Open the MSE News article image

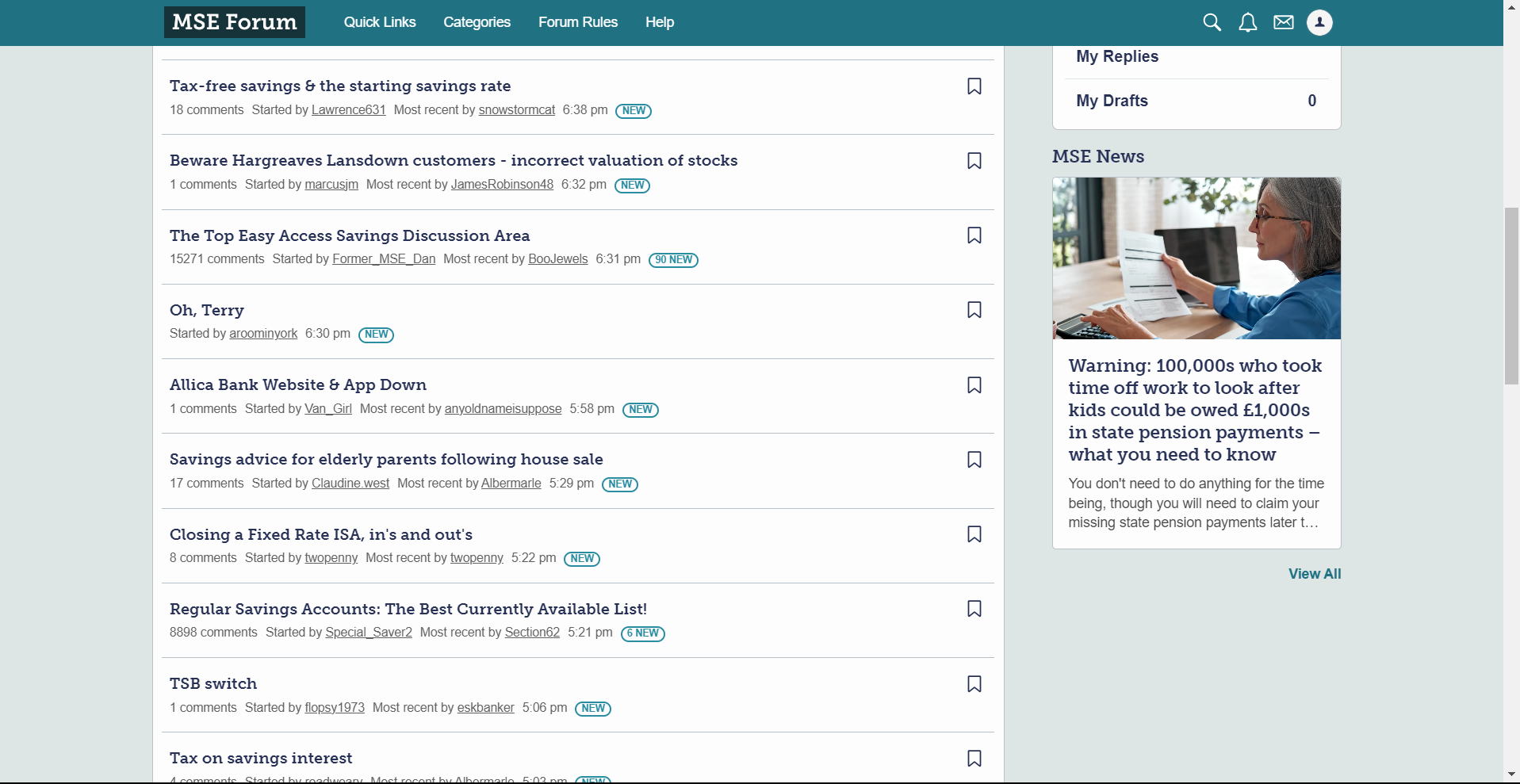coord(1196,258)
